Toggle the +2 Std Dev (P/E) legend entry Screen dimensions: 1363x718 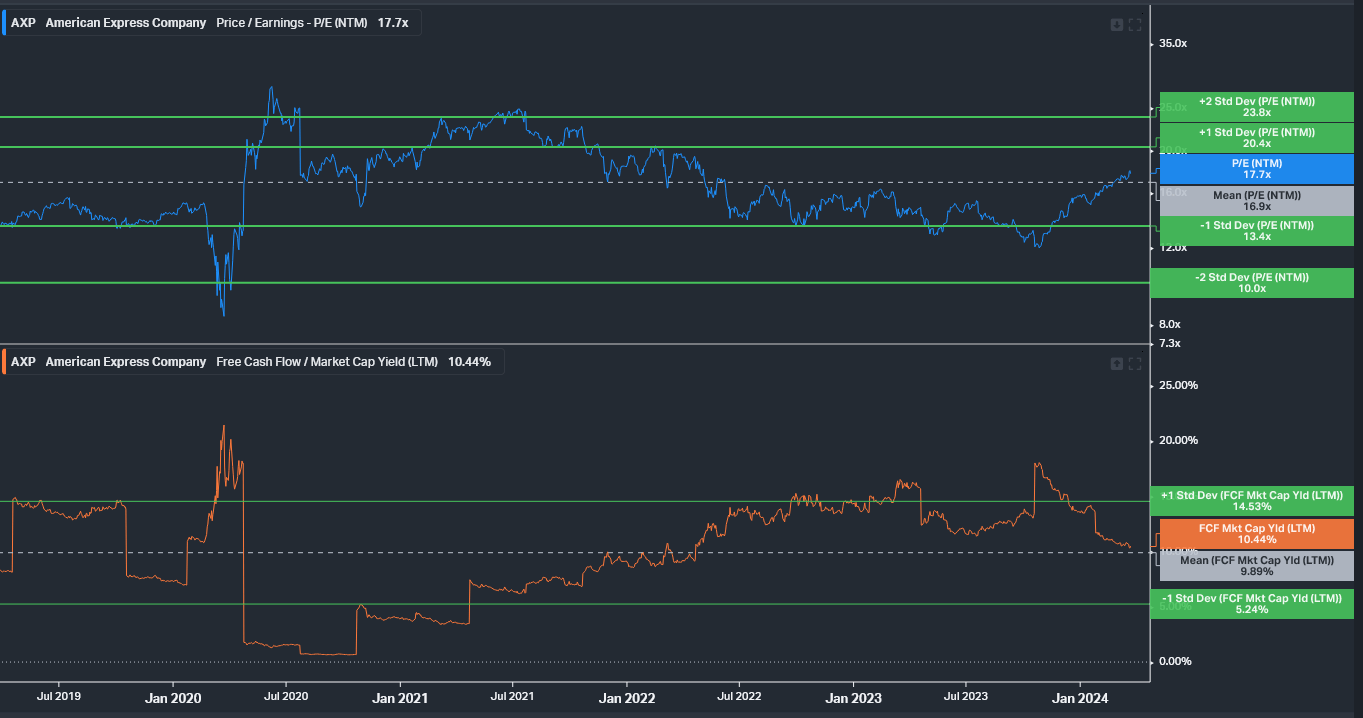tap(1253, 107)
